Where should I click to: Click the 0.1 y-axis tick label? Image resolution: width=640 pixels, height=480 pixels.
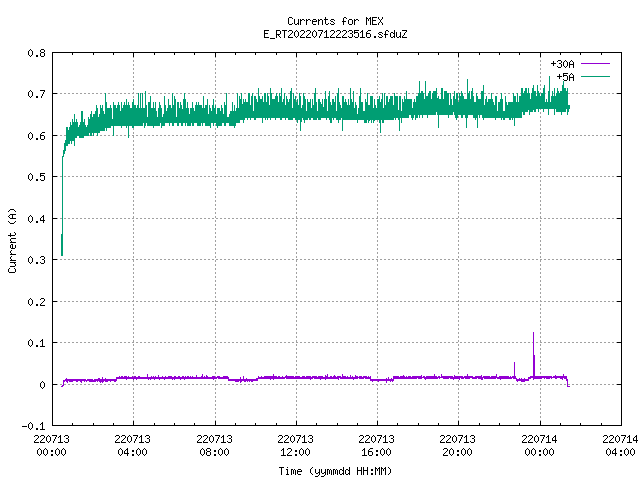pyautogui.click(x=36, y=343)
